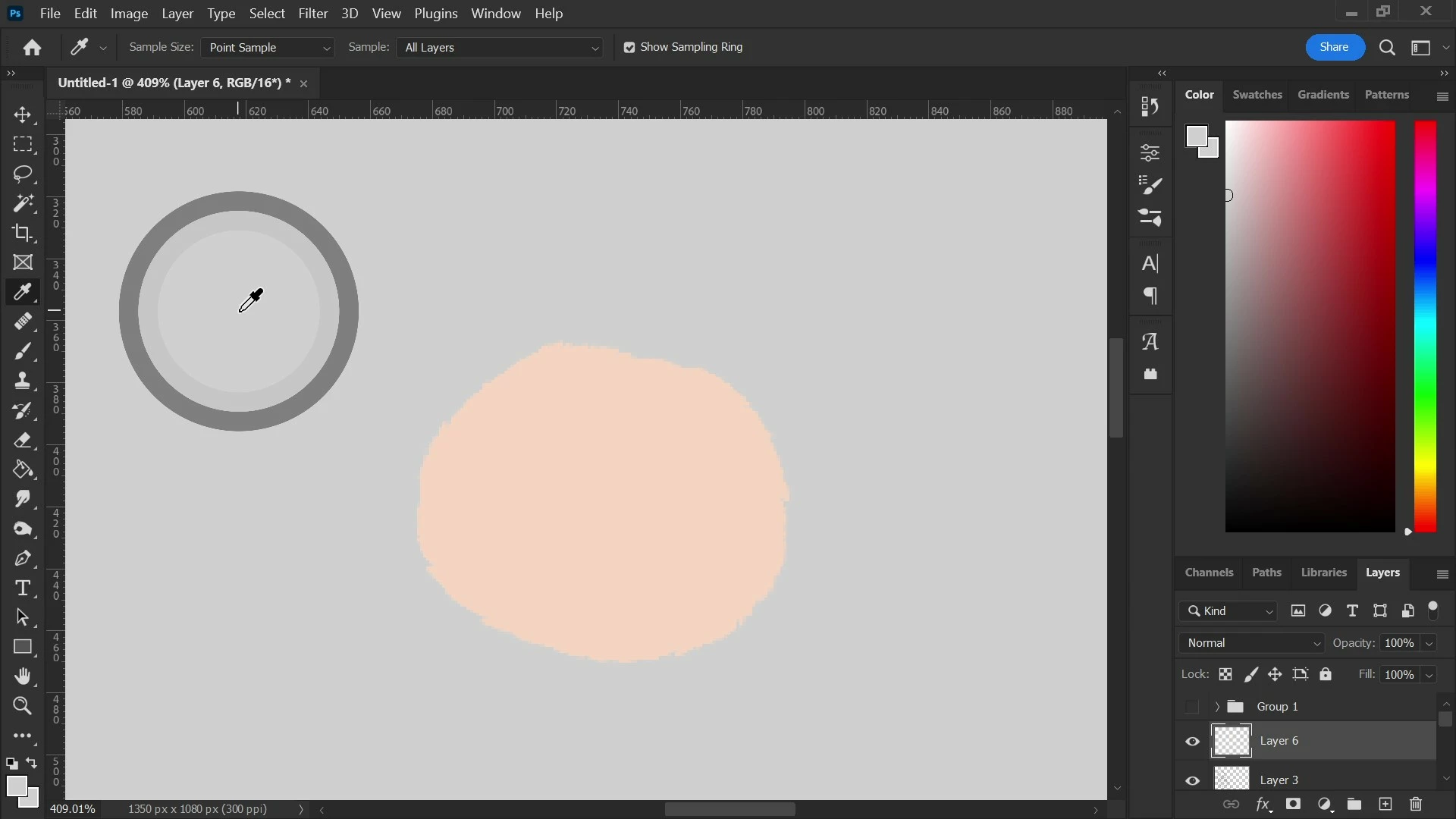The width and height of the screenshot is (1456, 819).
Task: Switch to the Swatches tab
Action: (1257, 95)
